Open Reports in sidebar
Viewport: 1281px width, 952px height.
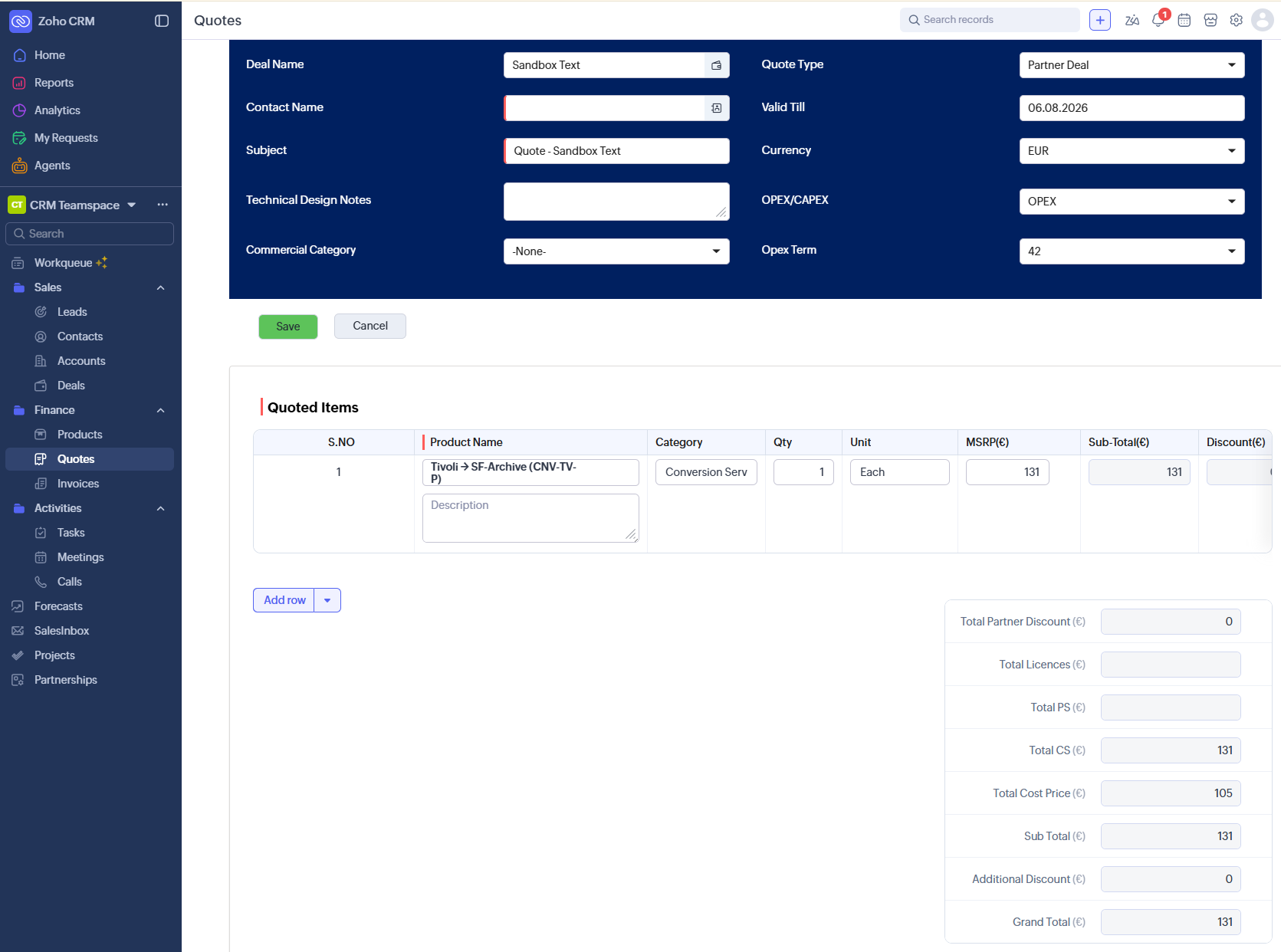coord(54,83)
